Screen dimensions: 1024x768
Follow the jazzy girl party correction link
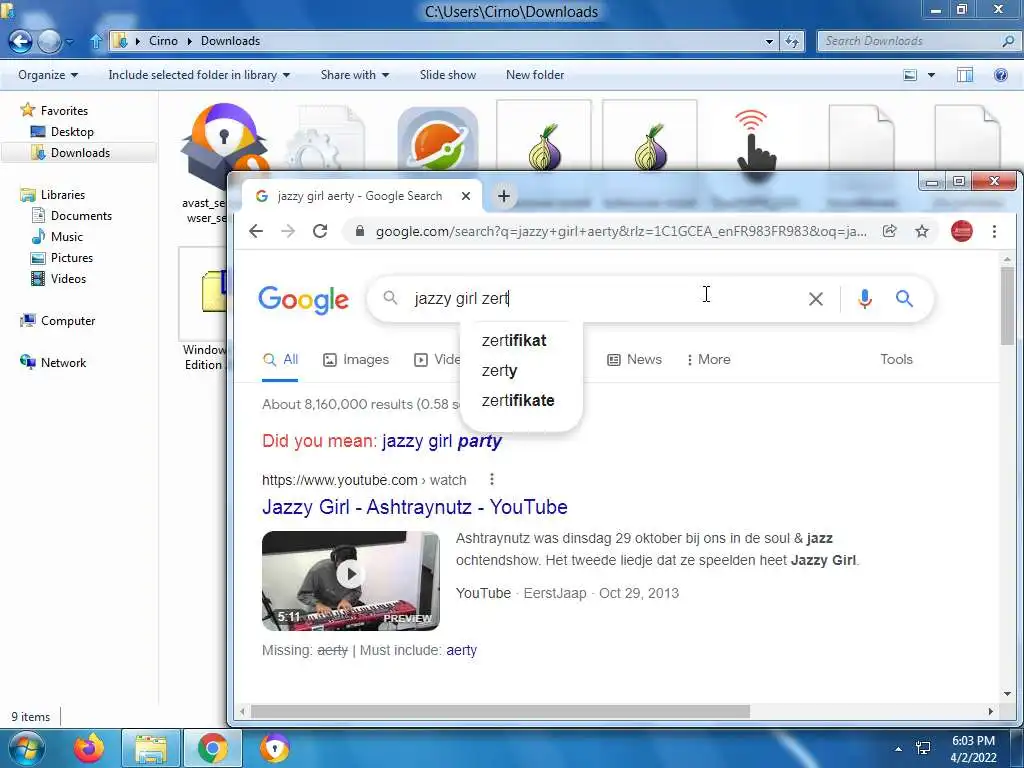tap(441, 441)
